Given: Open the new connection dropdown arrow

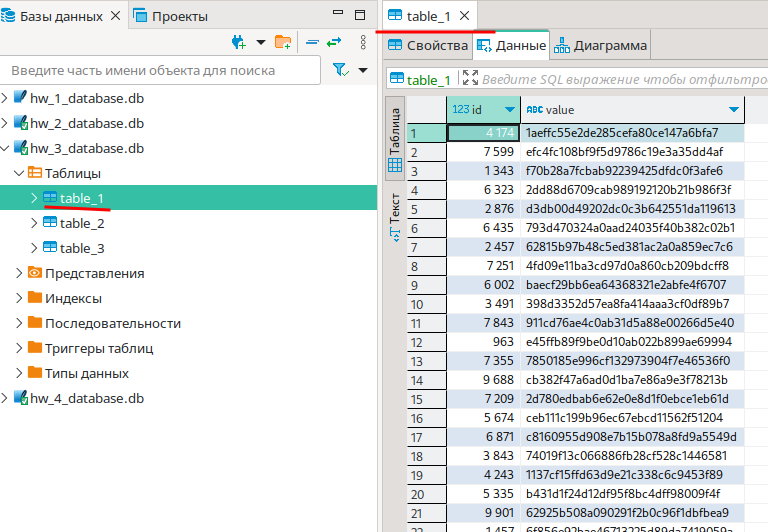Looking at the screenshot, I should tap(261, 43).
